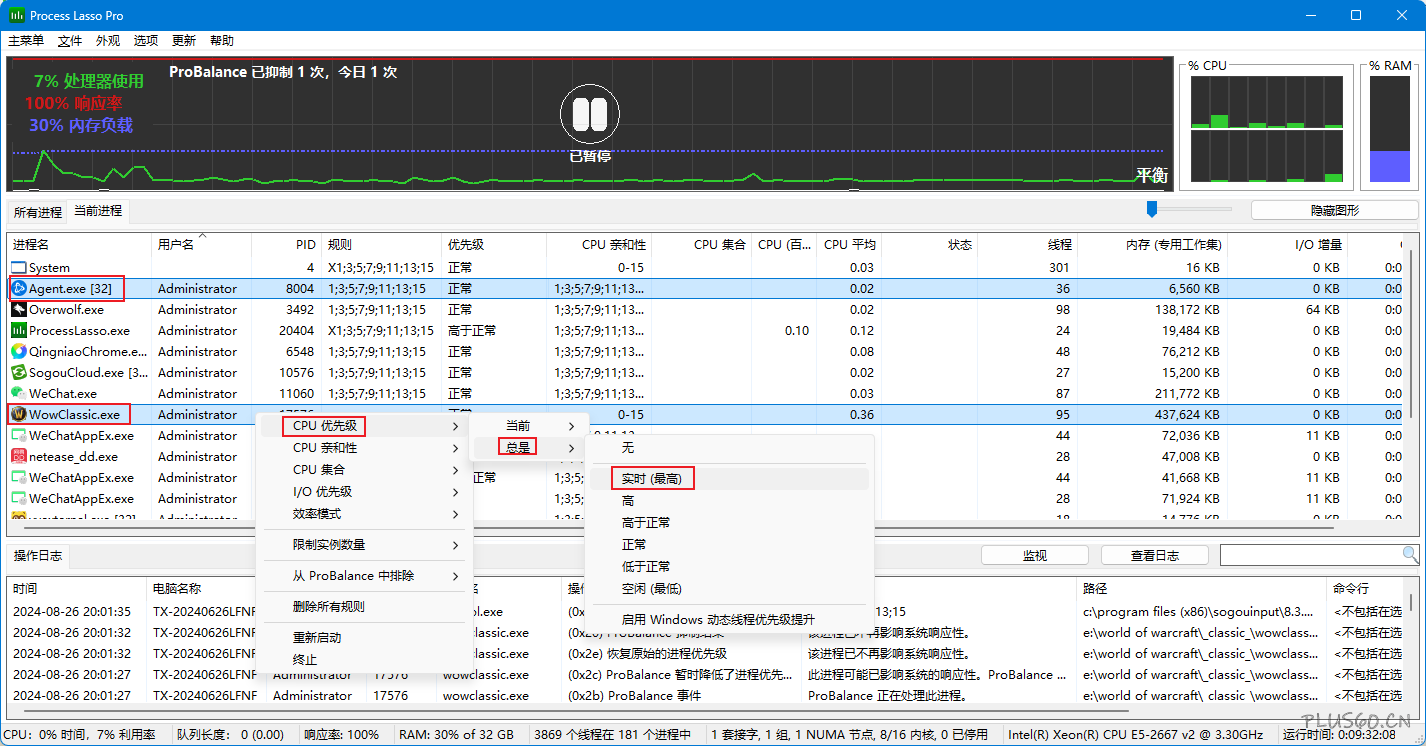Screen dimensions: 1426x746
Task: Click the netease_dd.exe process icon
Action: click(x=18, y=457)
